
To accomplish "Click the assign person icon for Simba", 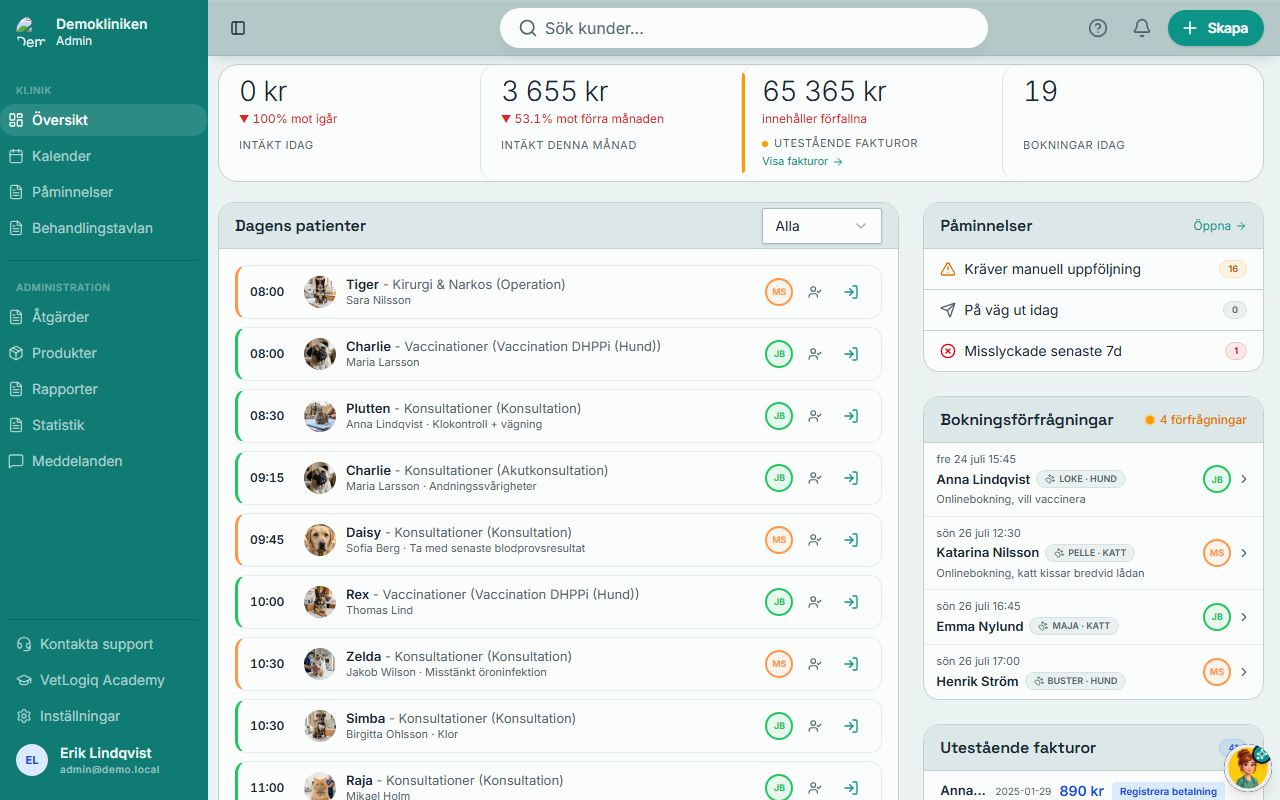I will pyautogui.click(x=815, y=726).
